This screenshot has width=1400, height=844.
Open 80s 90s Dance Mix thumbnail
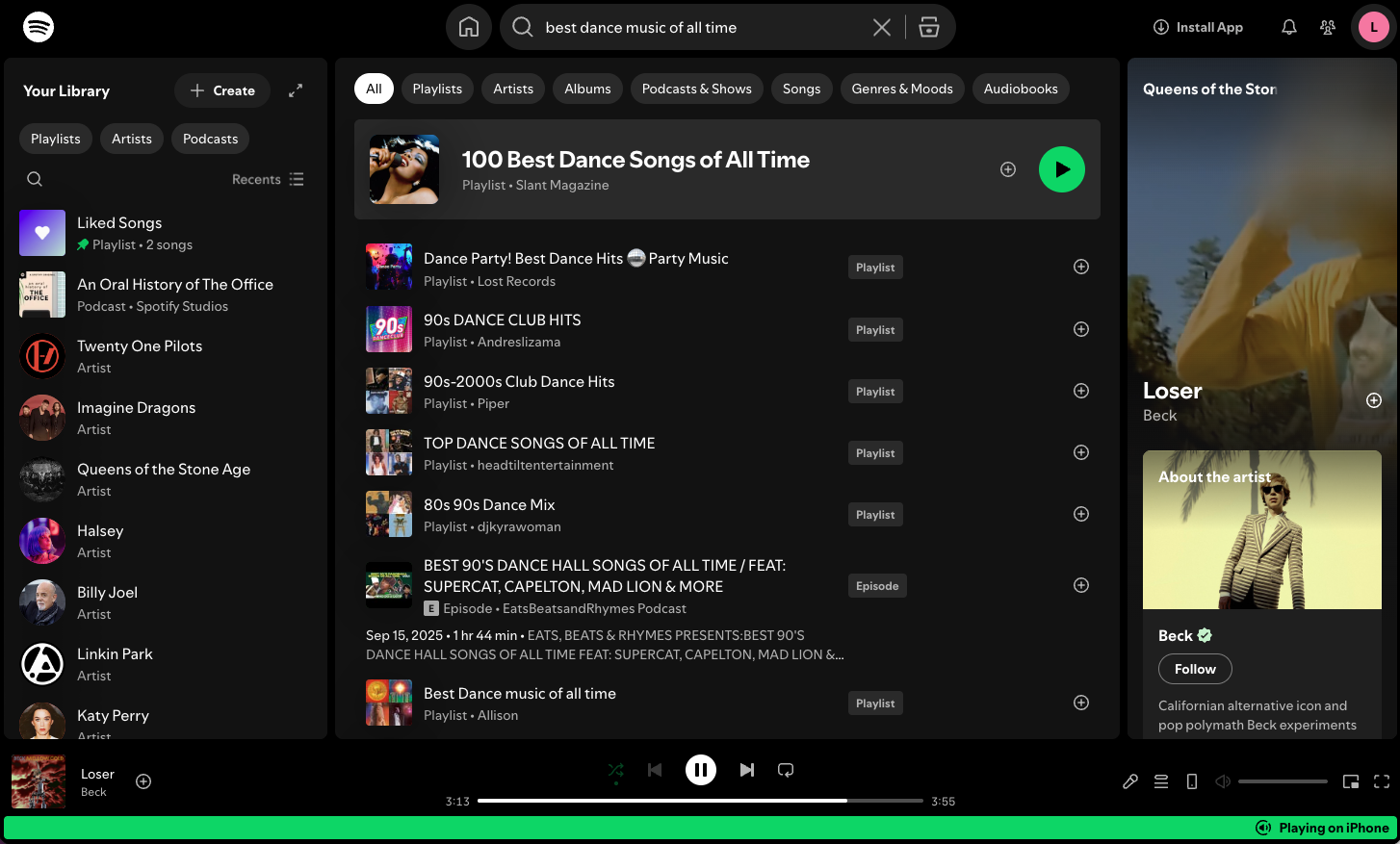389,514
